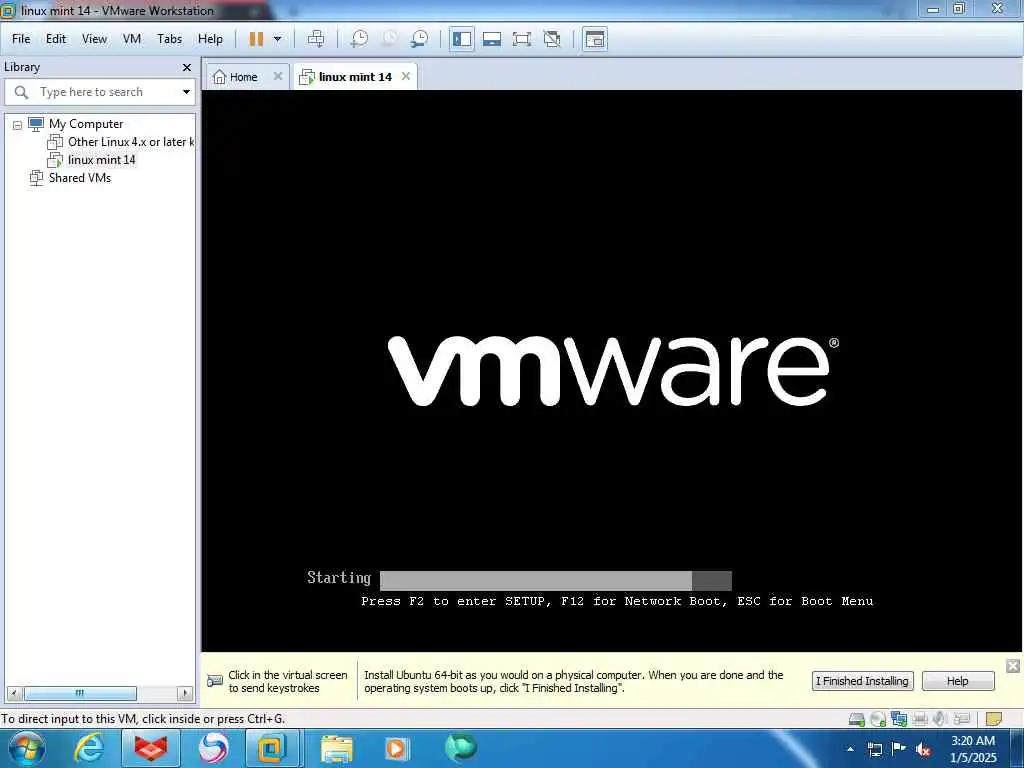Toggle the Library sidebar view button

(462, 39)
